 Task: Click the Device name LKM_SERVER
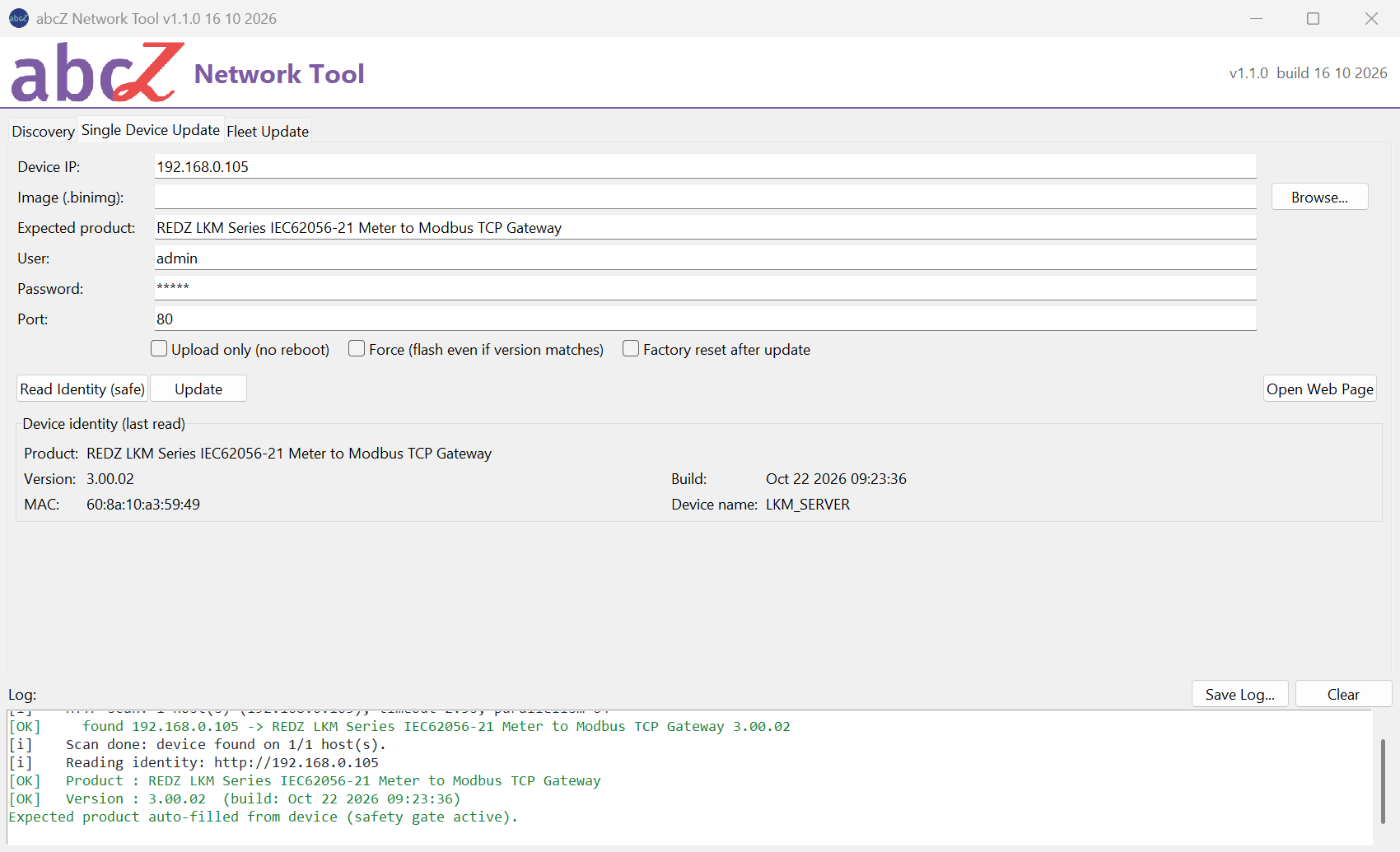coord(808,504)
